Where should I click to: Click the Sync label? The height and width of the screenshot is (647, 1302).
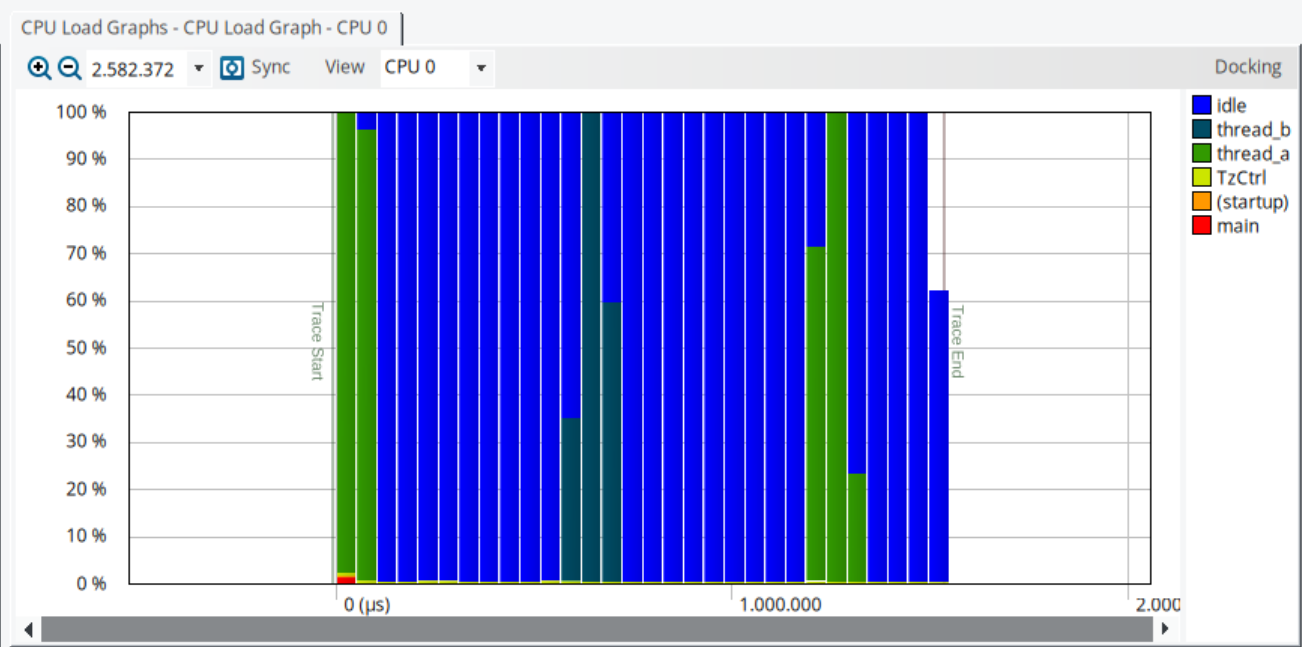tap(270, 67)
